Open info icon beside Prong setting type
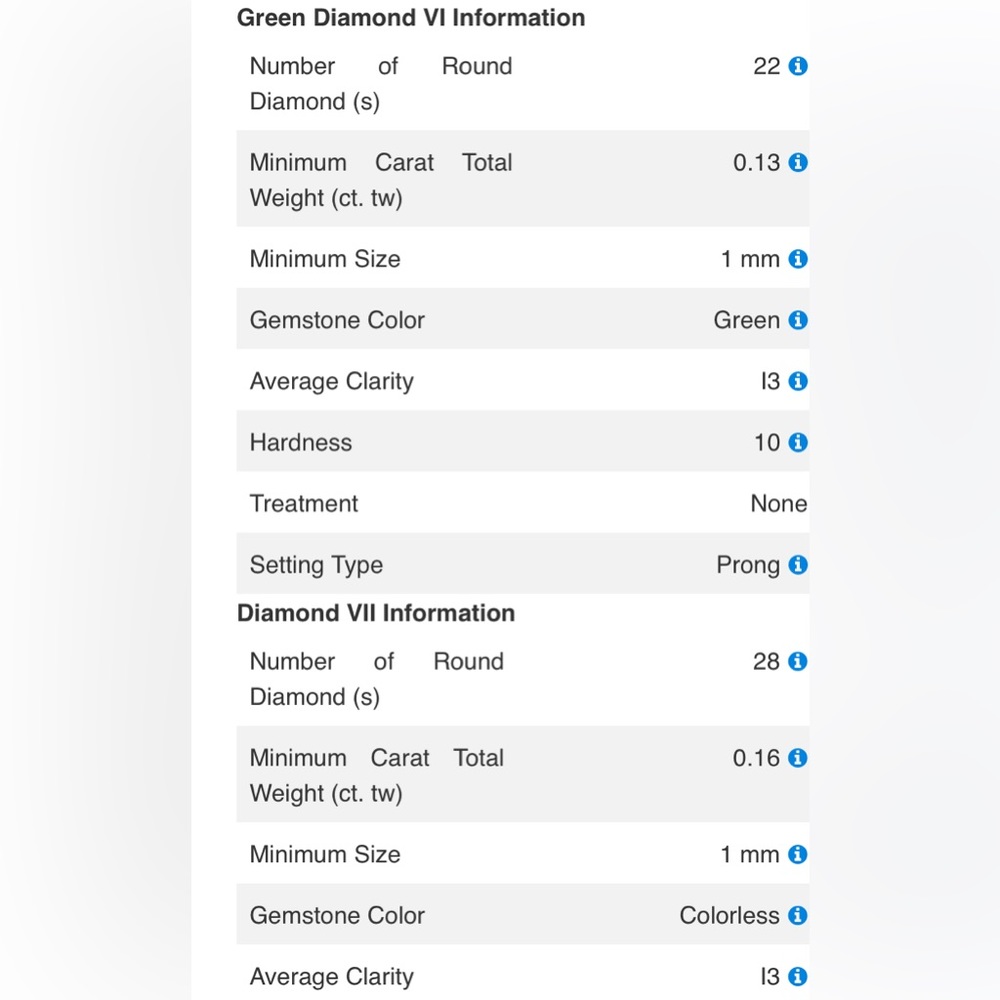This screenshot has height=1000, width=1000. (x=798, y=564)
